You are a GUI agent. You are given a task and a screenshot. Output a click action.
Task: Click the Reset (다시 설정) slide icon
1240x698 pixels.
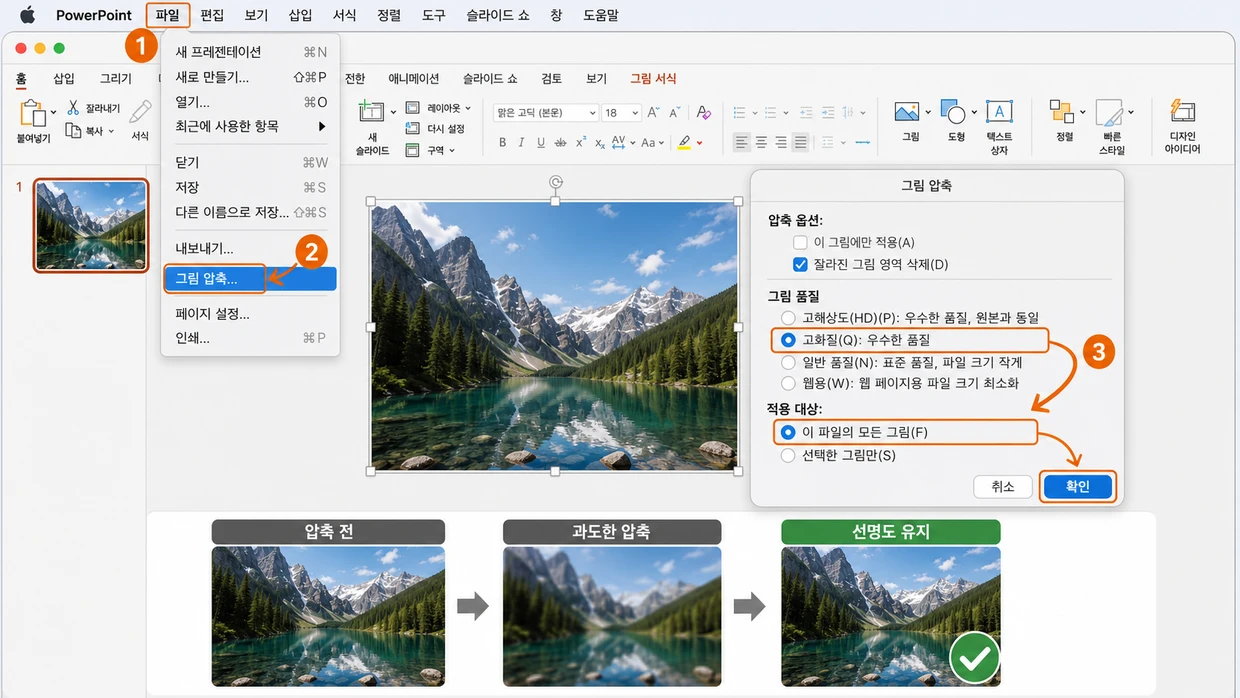point(412,129)
